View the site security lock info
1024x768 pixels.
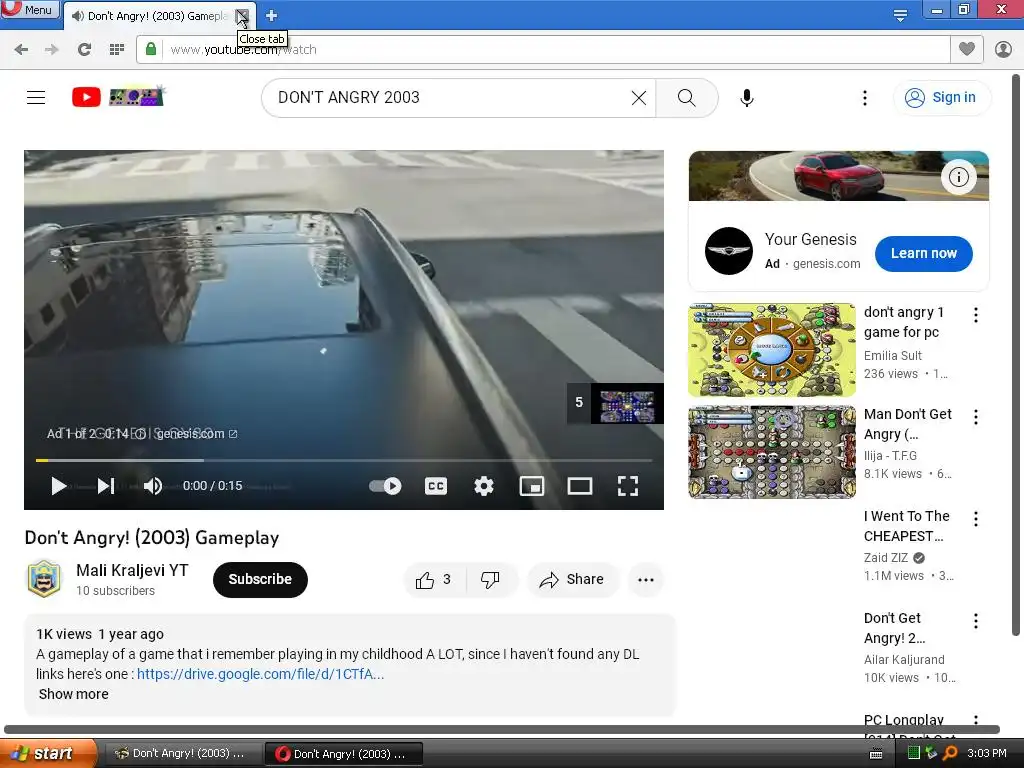pyautogui.click(x=151, y=49)
